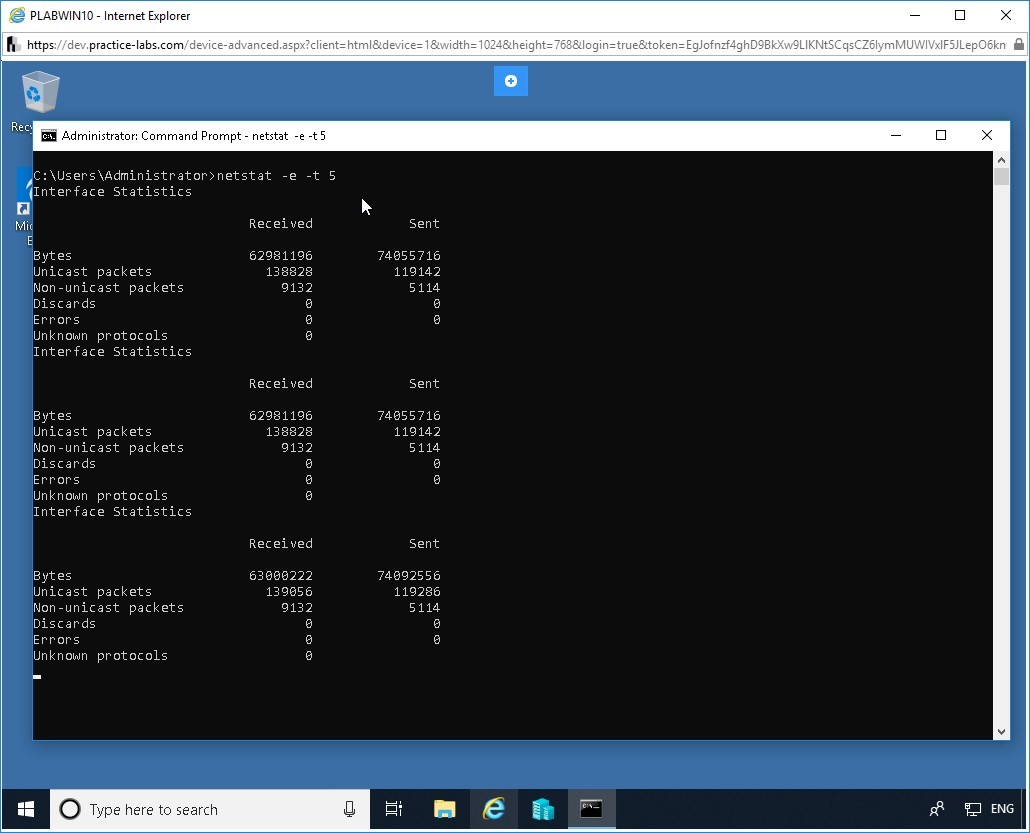Open the Recycle Bin desktop icon
Screen dimensions: 1030x833
click(x=39, y=93)
